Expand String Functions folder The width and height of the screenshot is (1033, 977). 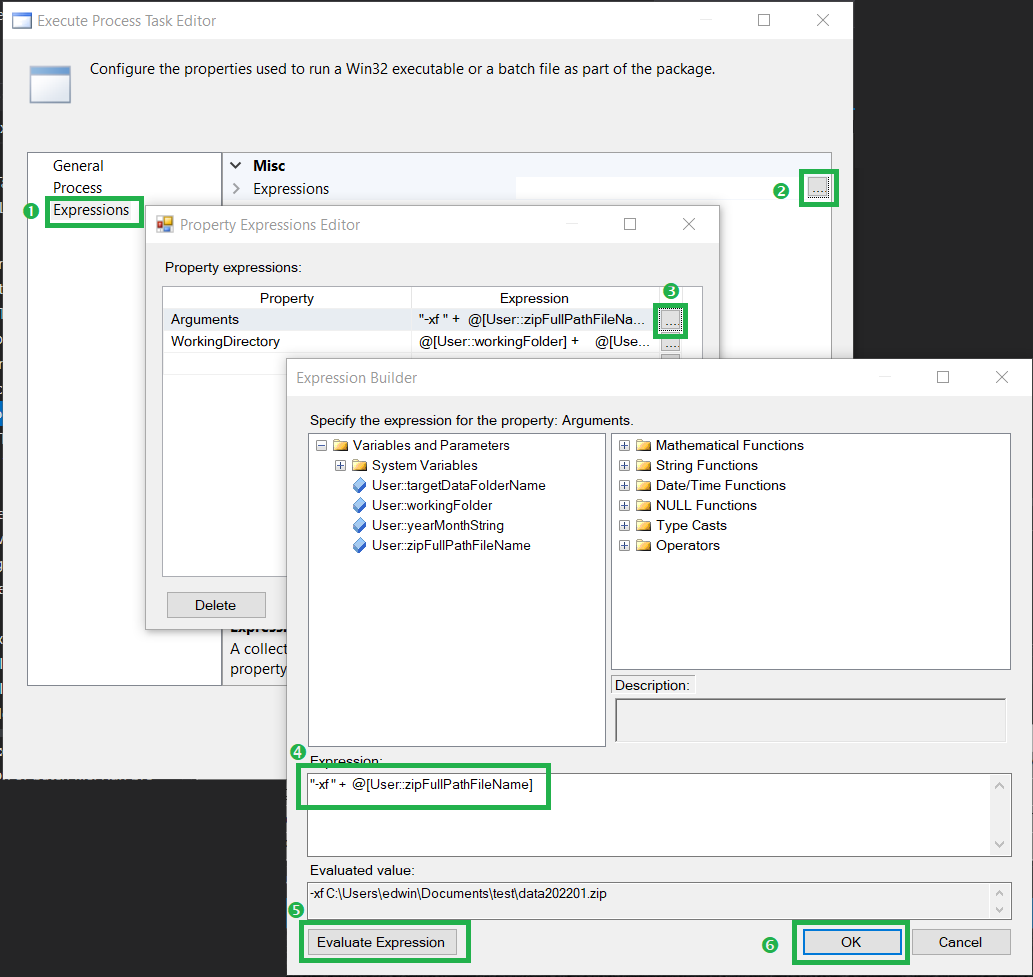click(x=625, y=466)
